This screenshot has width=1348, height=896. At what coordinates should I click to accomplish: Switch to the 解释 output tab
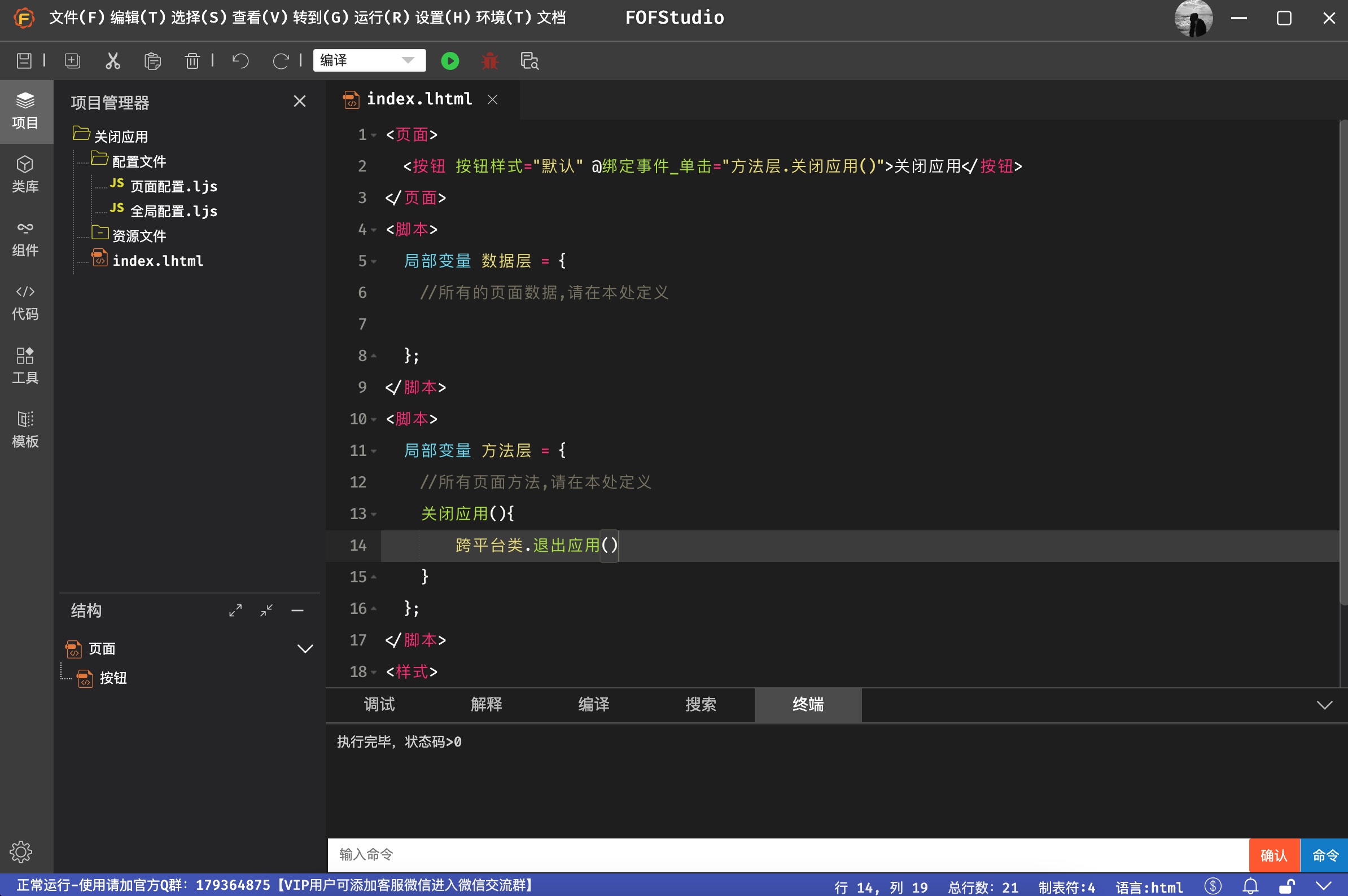point(487,705)
